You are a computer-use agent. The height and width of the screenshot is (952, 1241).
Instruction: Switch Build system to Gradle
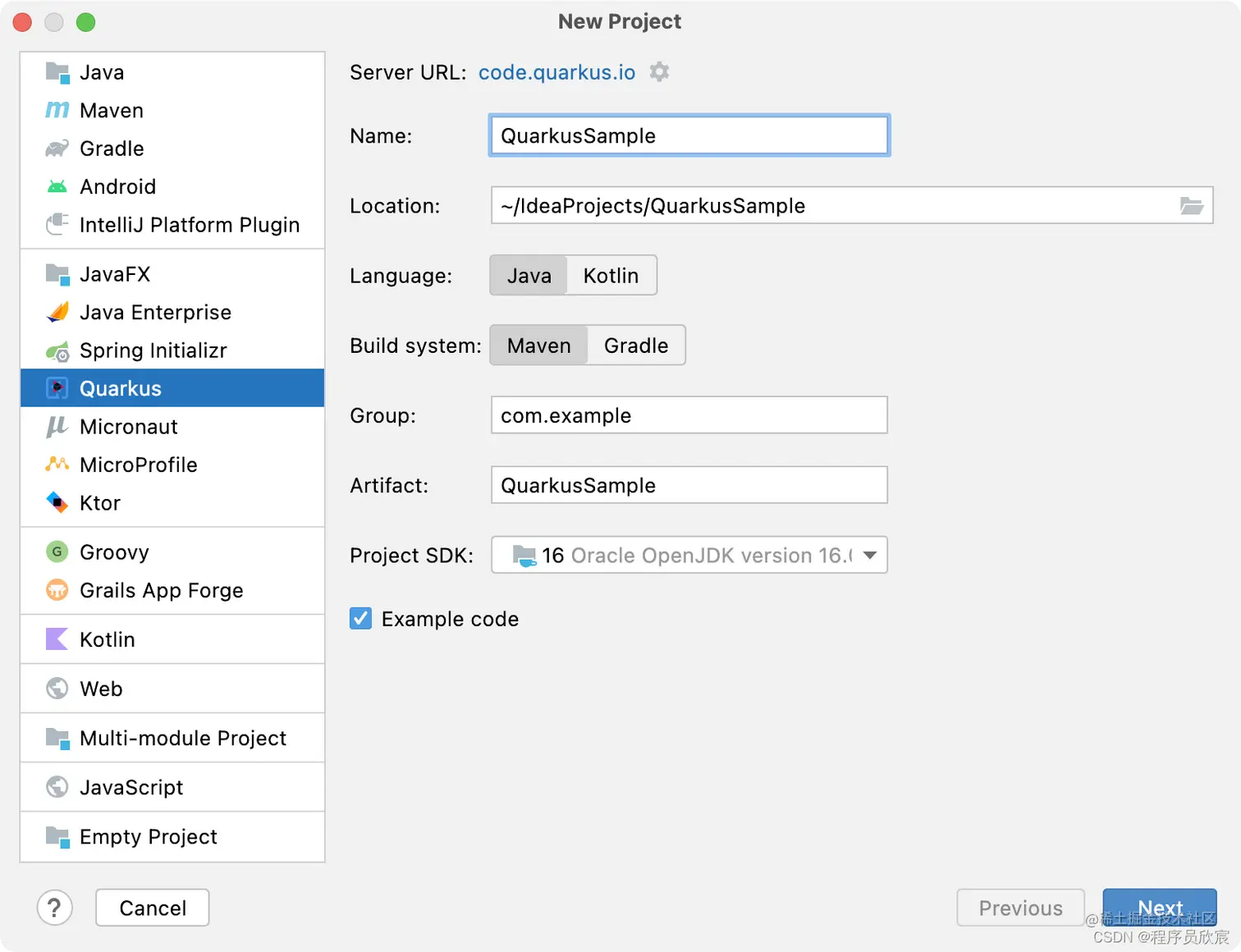click(636, 346)
